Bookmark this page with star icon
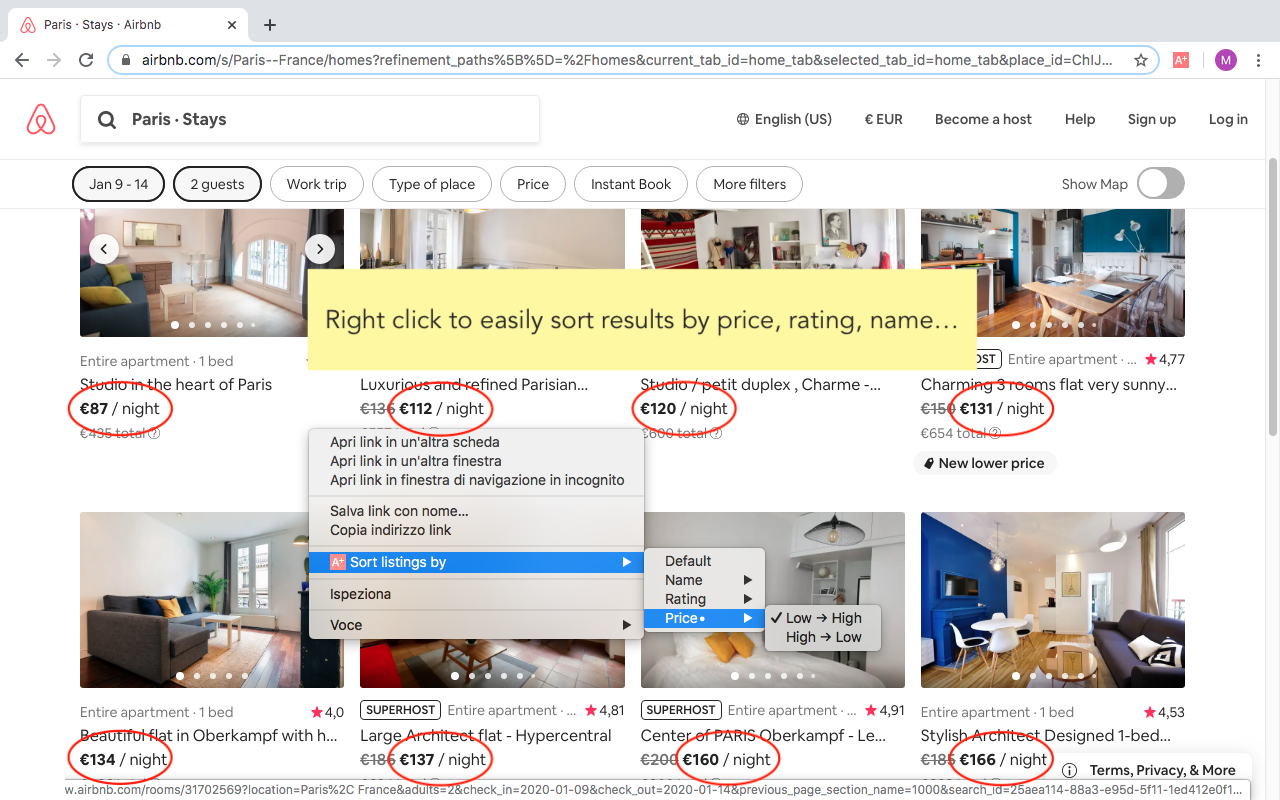 click(1141, 60)
